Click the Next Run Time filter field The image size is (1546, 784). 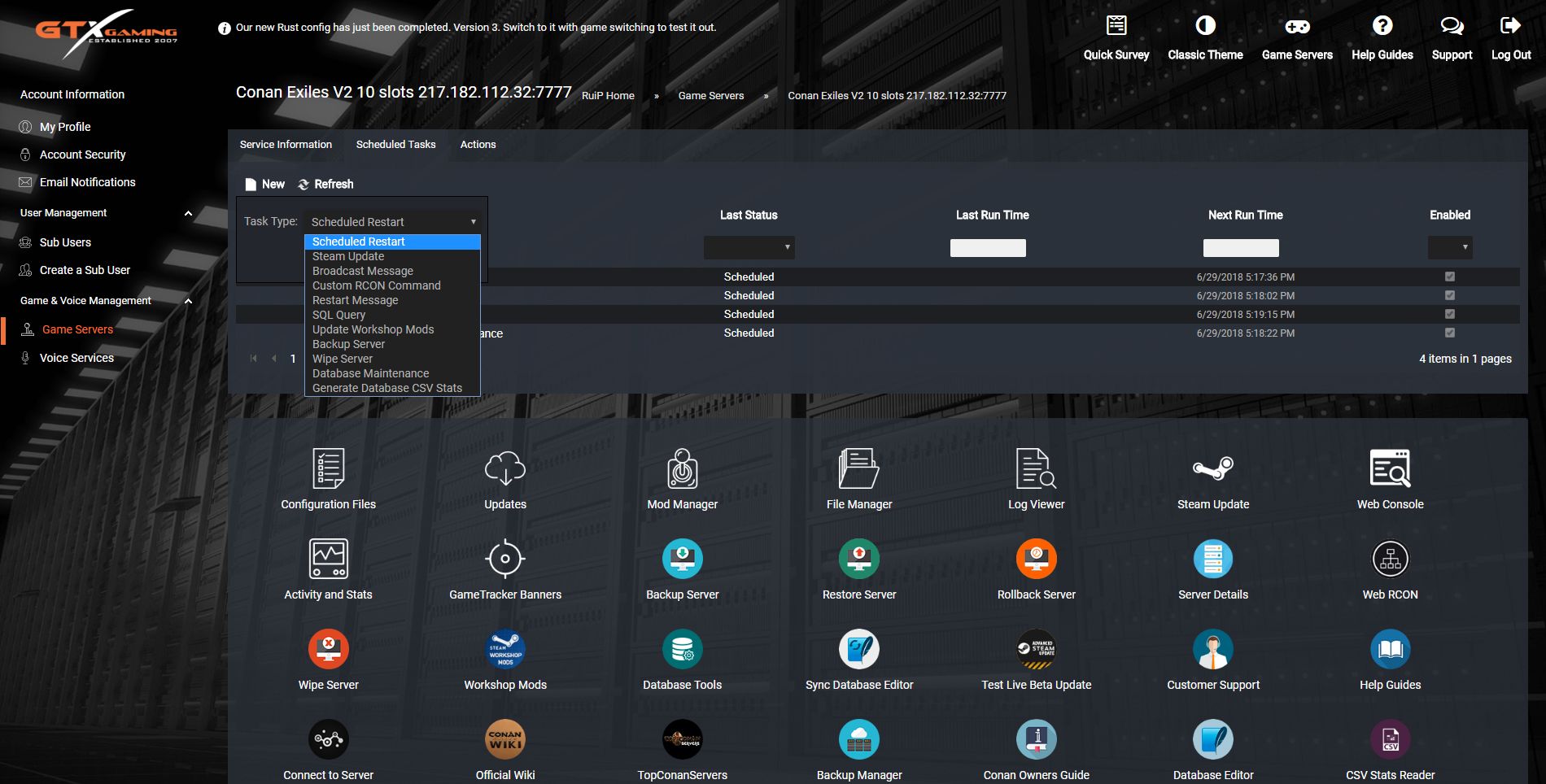coord(1241,248)
